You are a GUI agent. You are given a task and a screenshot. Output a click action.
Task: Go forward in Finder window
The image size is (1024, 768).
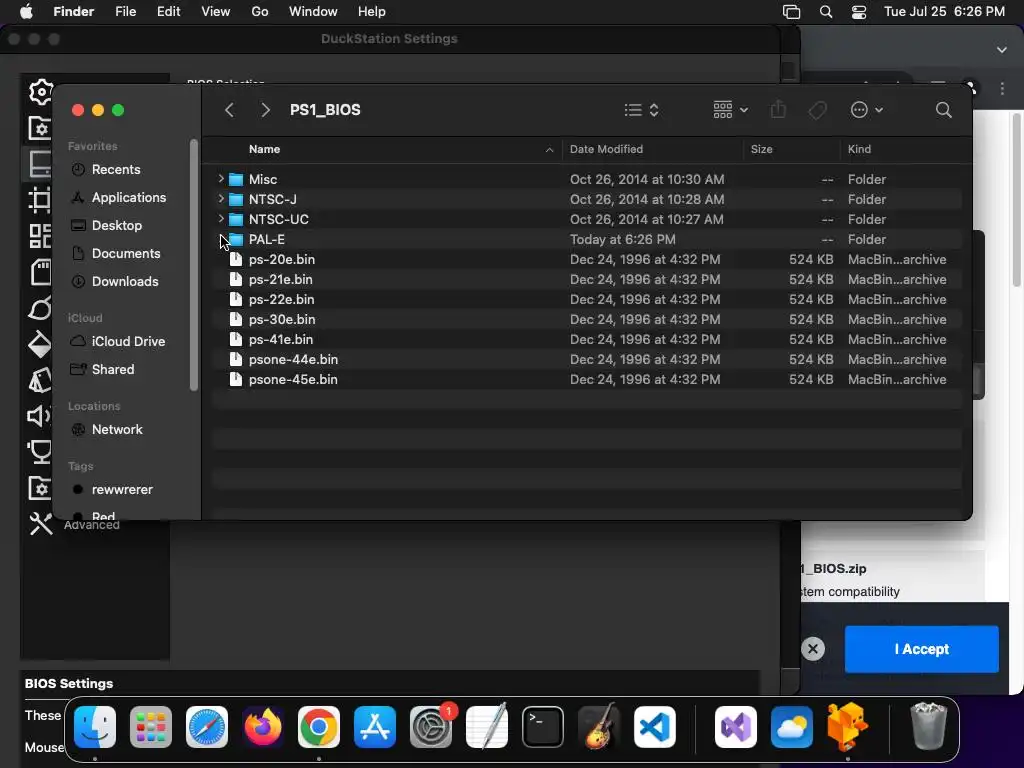[x=264, y=110]
